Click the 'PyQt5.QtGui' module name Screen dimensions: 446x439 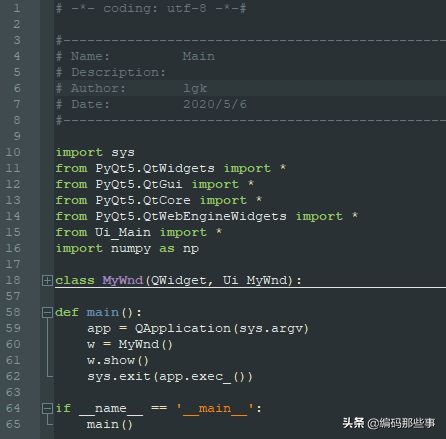coord(139,185)
